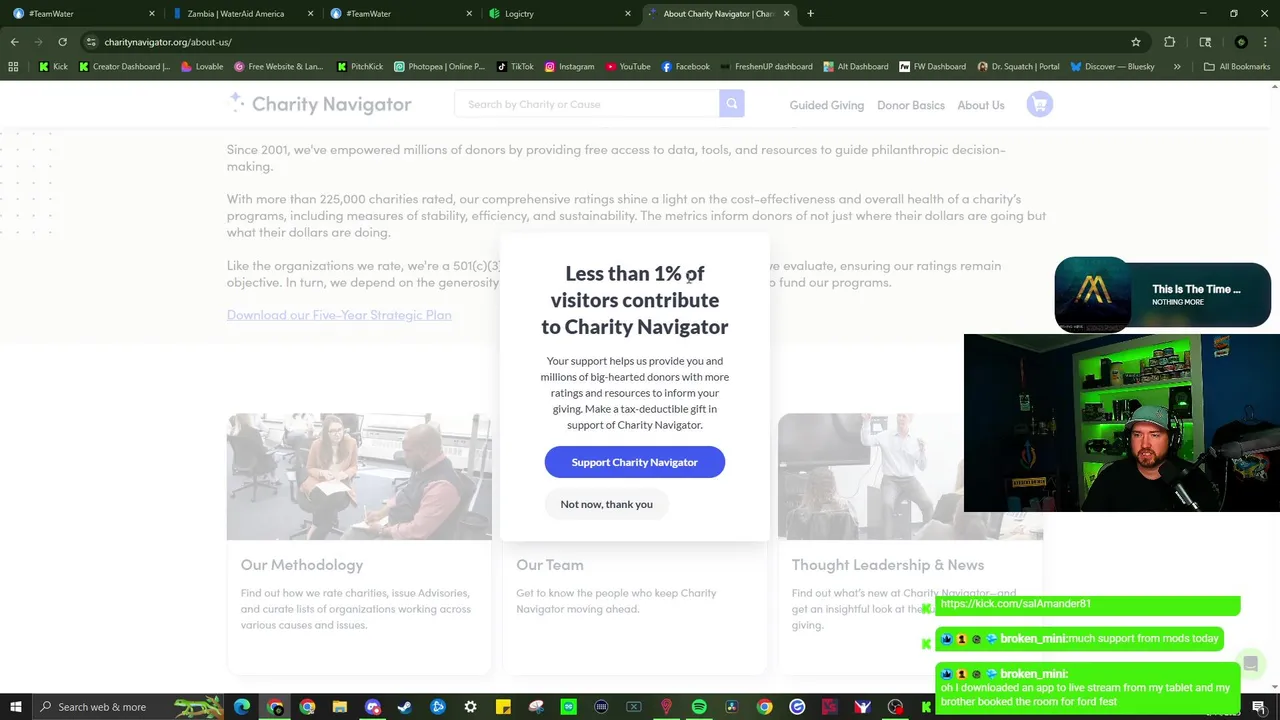Open the Windows Start menu
This screenshot has height=720, width=1280.
point(15,707)
